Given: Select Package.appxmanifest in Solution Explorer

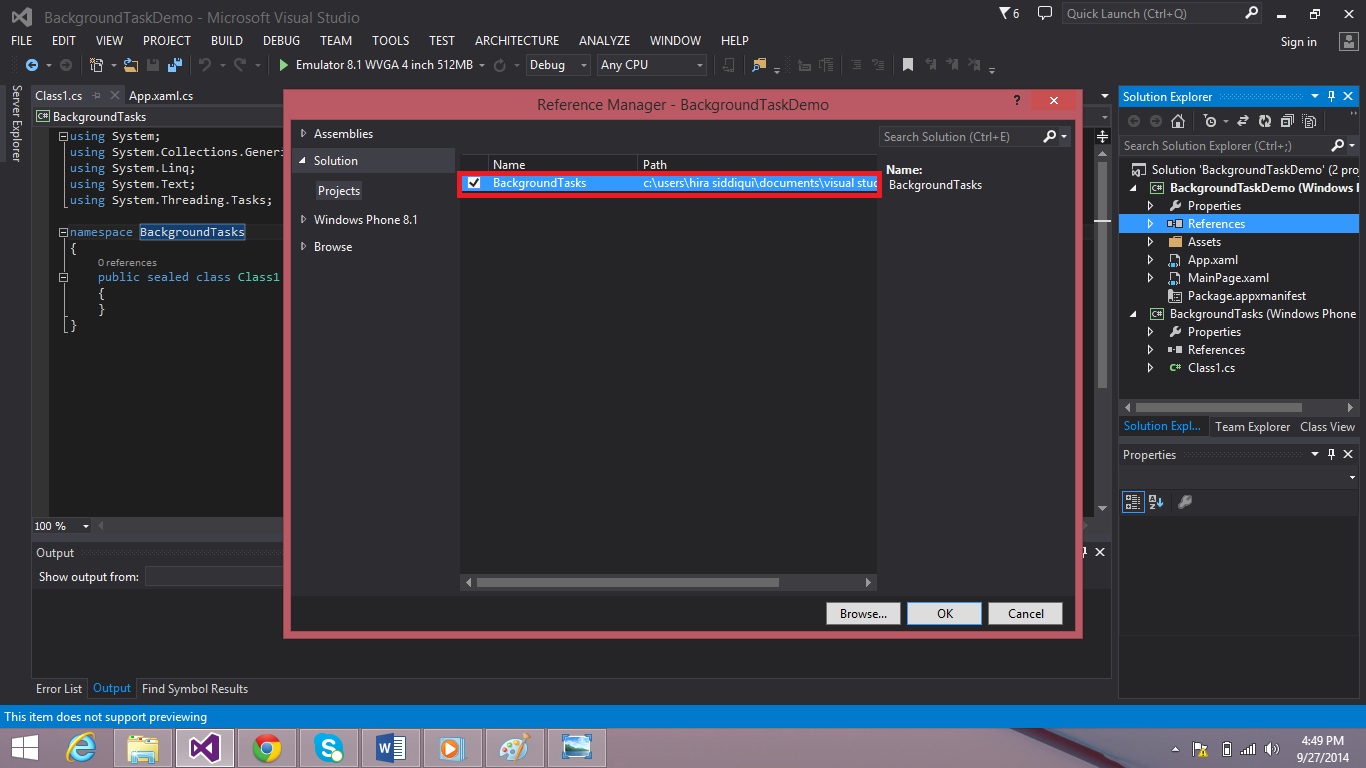Looking at the screenshot, I should 1247,296.
